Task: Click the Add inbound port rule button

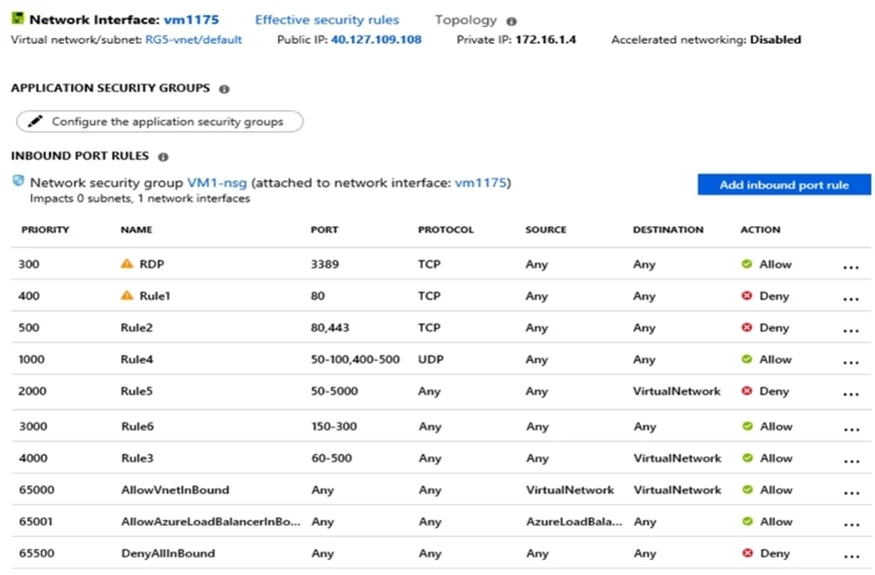Action: (x=784, y=185)
